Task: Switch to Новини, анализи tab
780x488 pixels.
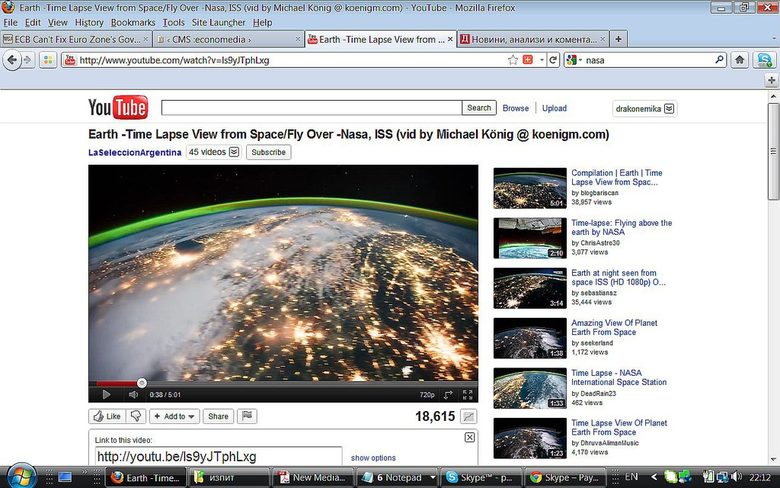Action: click(x=533, y=39)
